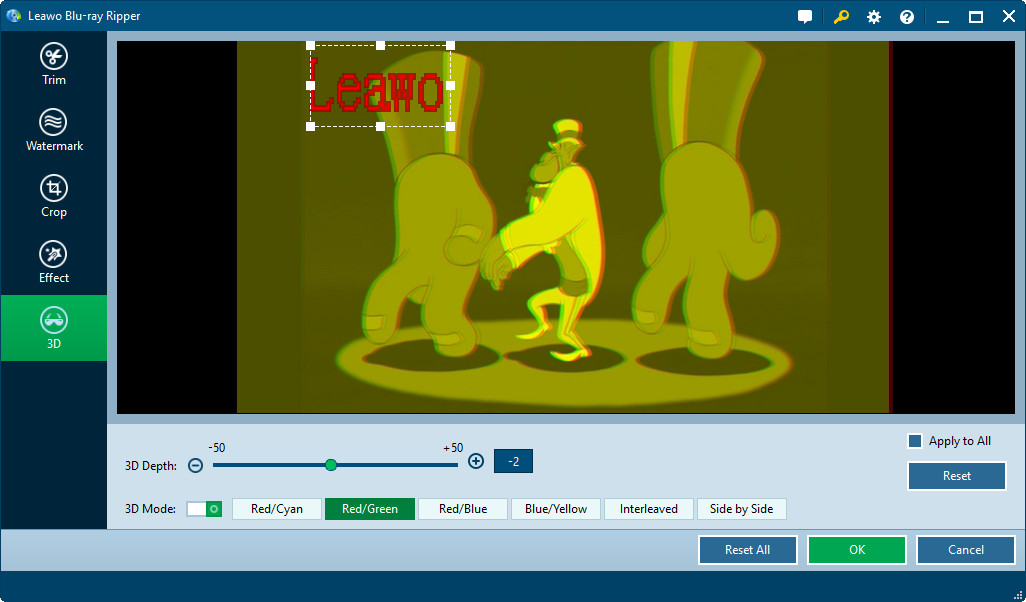Viewport: 1026px width, 602px height.
Task: Decrease 3D depth with minus button
Action: (x=196, y=465)
